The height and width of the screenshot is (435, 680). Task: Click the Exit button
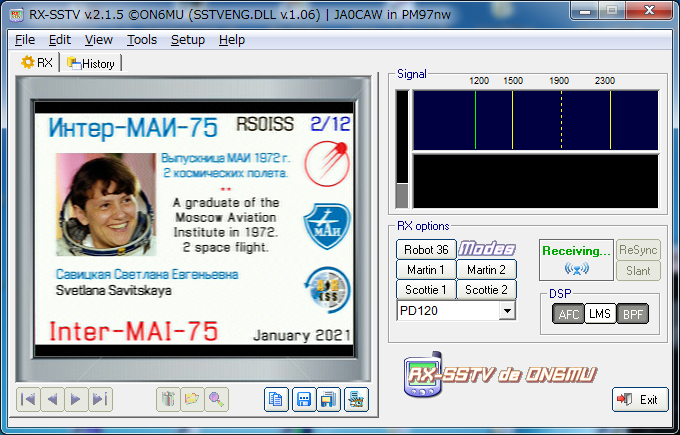(x=640, y=399)
